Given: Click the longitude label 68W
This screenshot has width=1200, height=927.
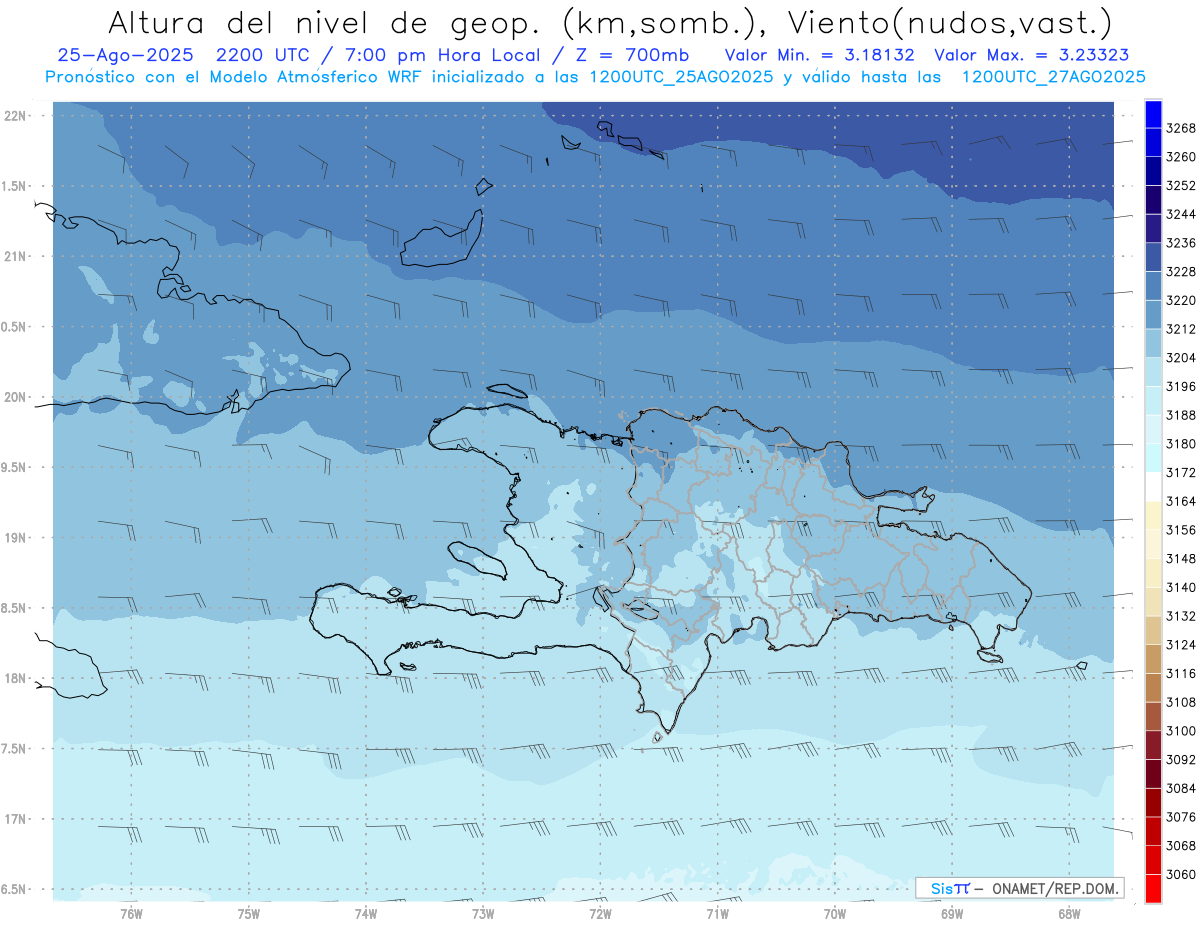Looking at the screenshot, I should (x=1069, y=913).
